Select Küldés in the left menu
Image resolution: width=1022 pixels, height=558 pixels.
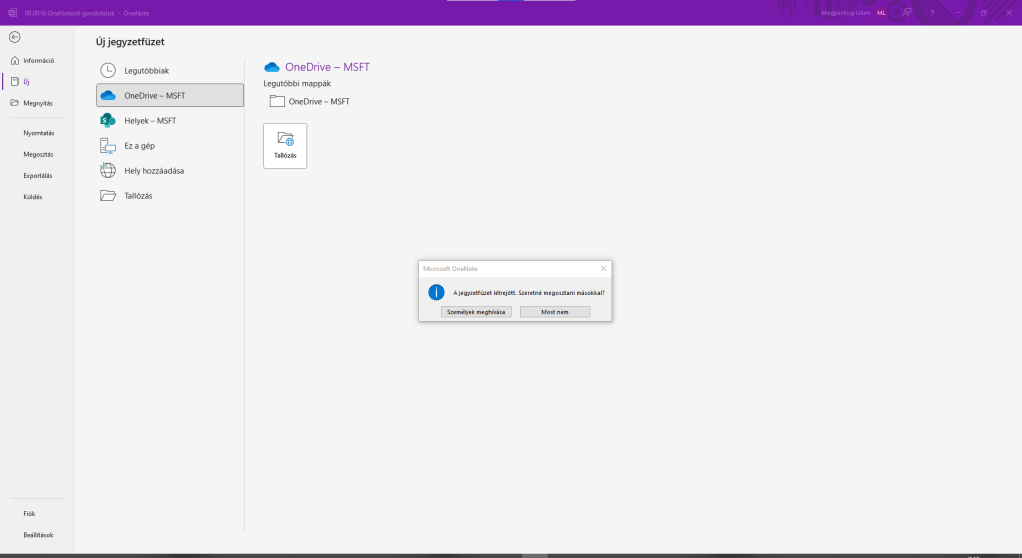pyautogui.click(x=33, y=196)
